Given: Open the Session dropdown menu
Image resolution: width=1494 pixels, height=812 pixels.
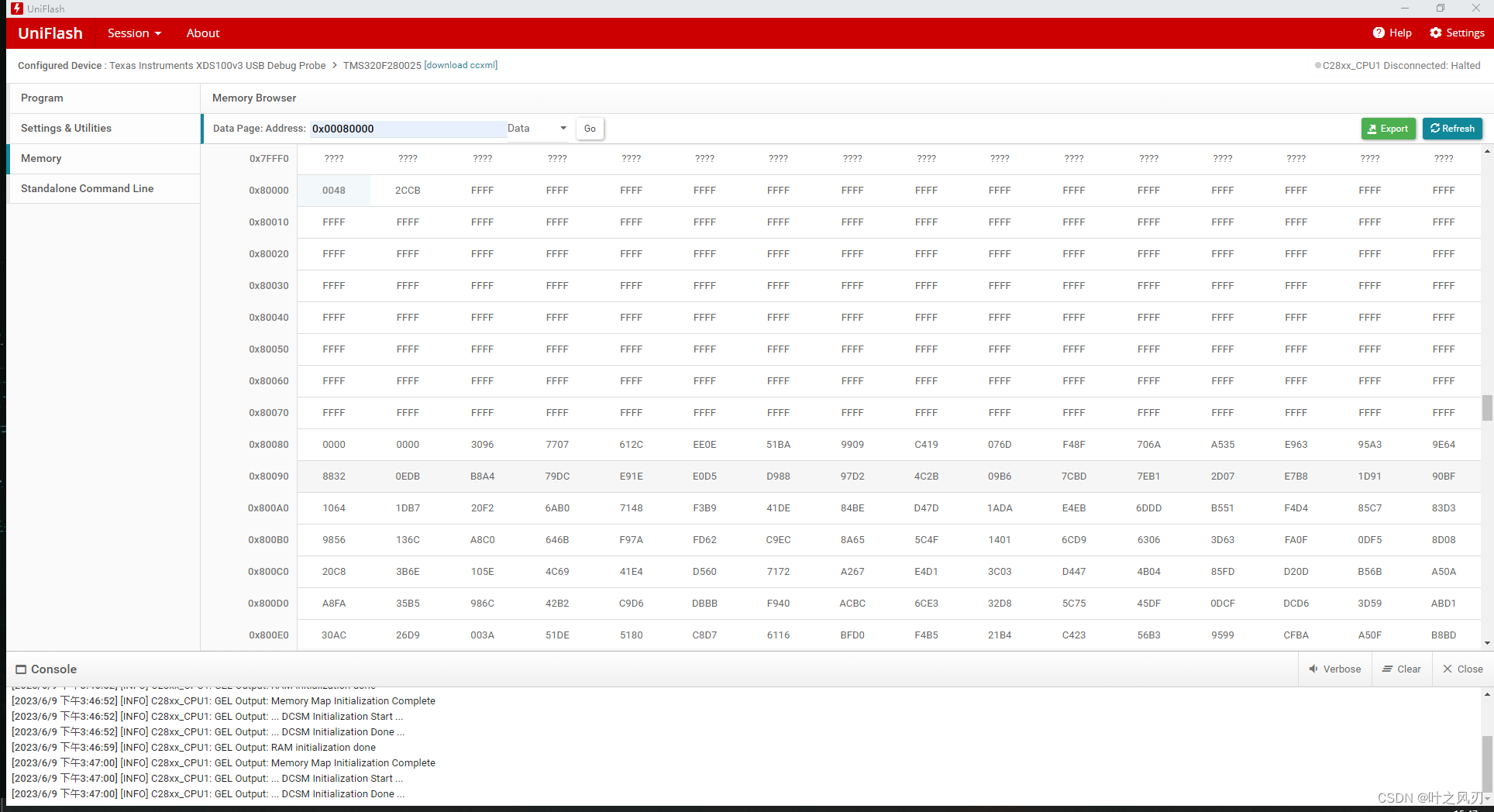Looking at the screenshot, I should click(134, 33).
